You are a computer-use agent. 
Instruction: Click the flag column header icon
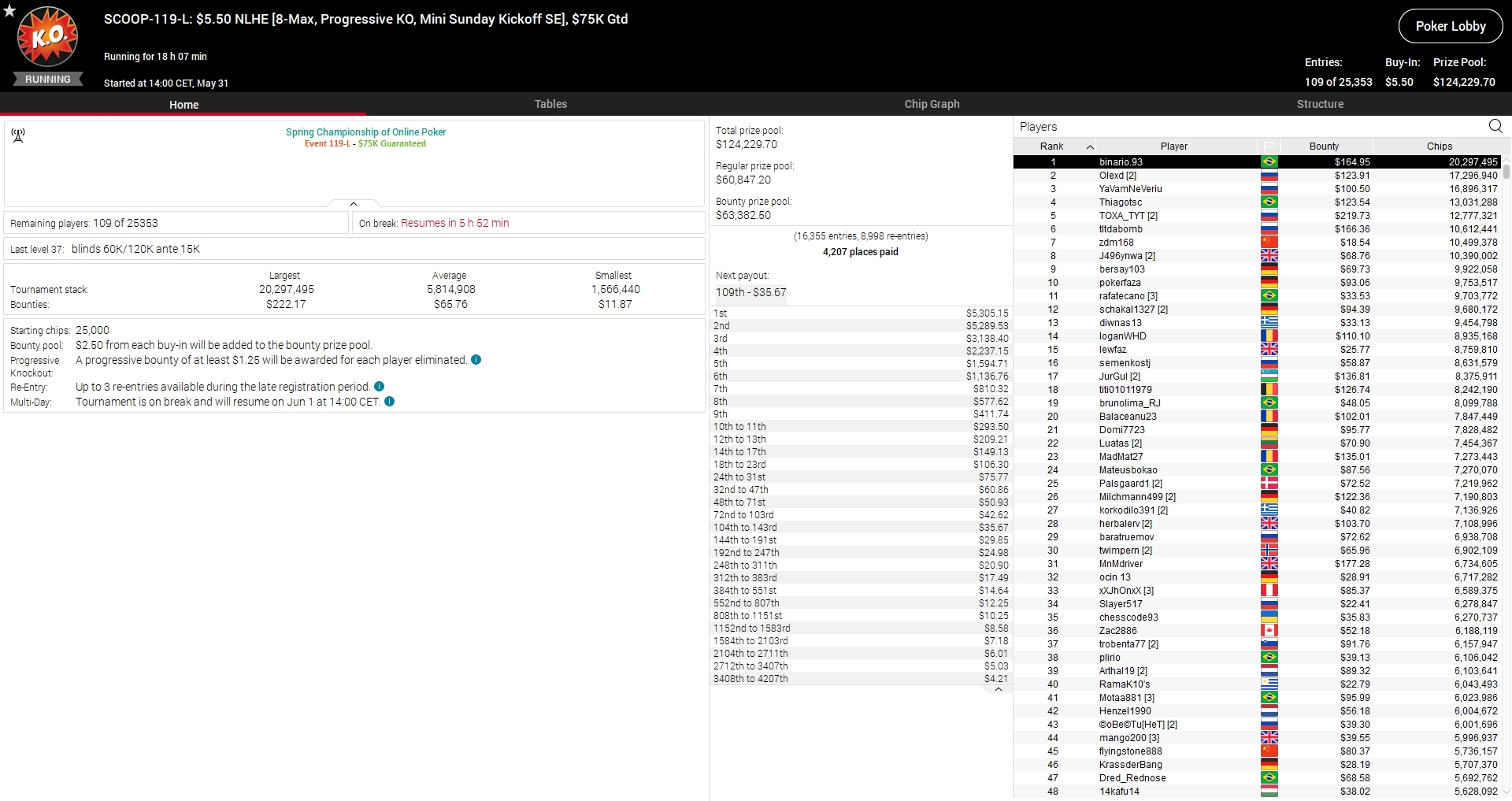(1269, 146)
